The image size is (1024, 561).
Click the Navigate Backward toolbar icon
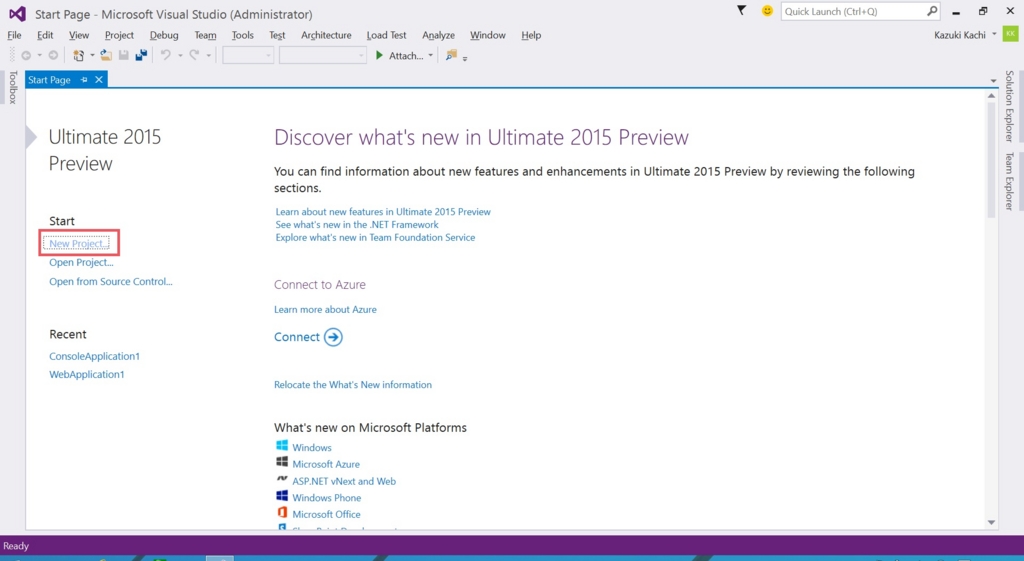point(26,56)
